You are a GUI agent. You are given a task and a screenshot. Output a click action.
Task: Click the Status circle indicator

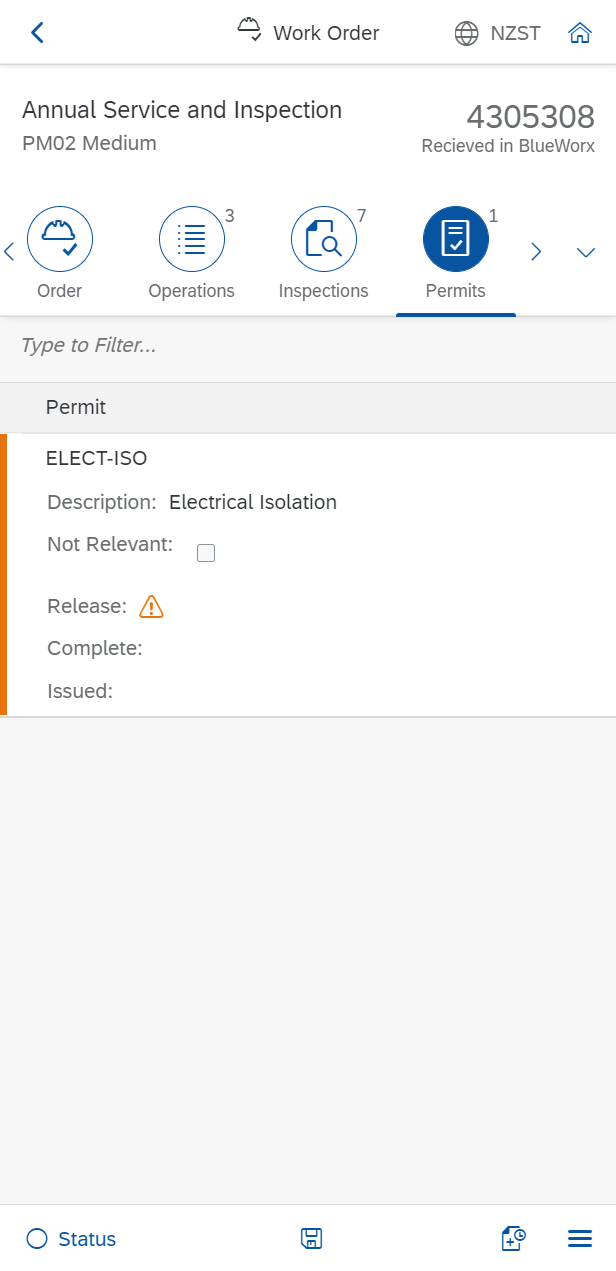37,1239
